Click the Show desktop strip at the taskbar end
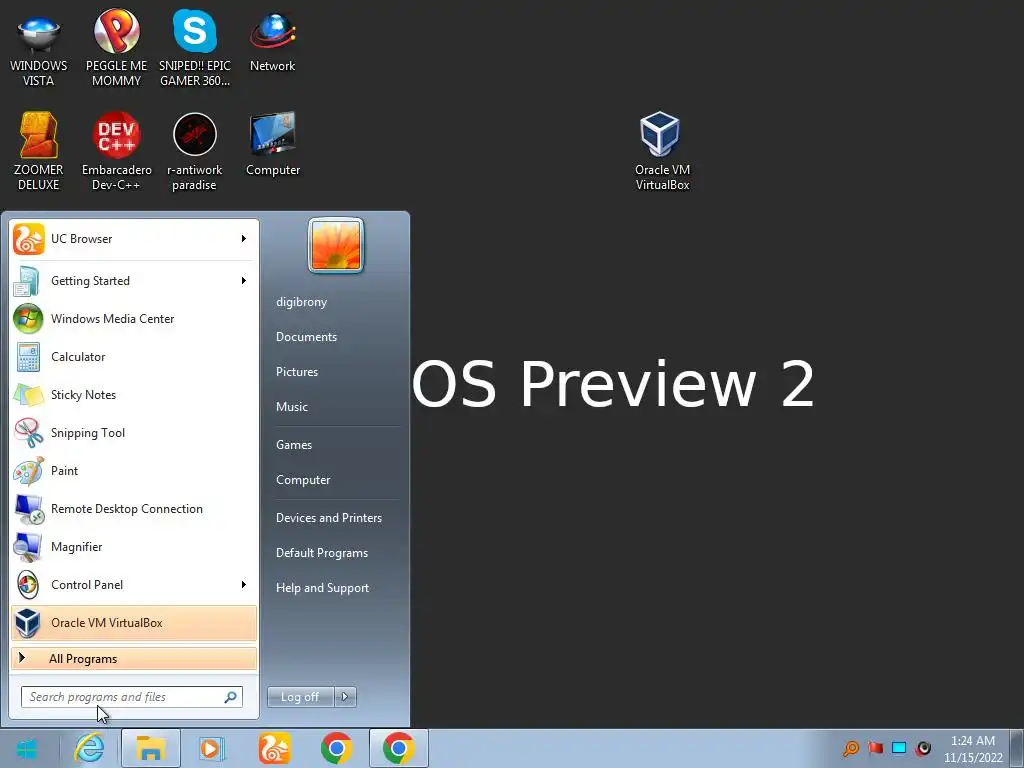 1017,748
